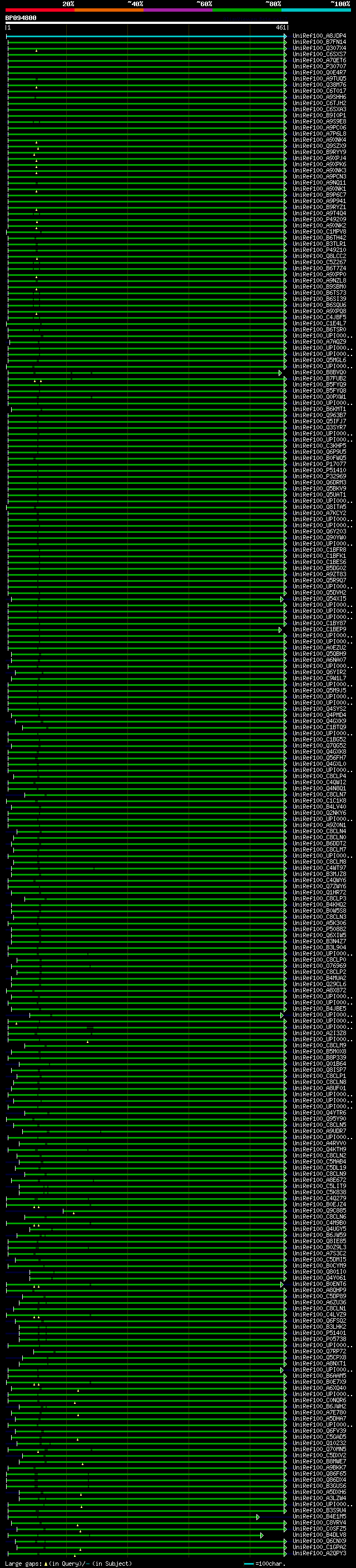This screenshot has width=356, height=1568.
Task: Open hit UniRef100_B9I0P1
Action: point(319,116)
